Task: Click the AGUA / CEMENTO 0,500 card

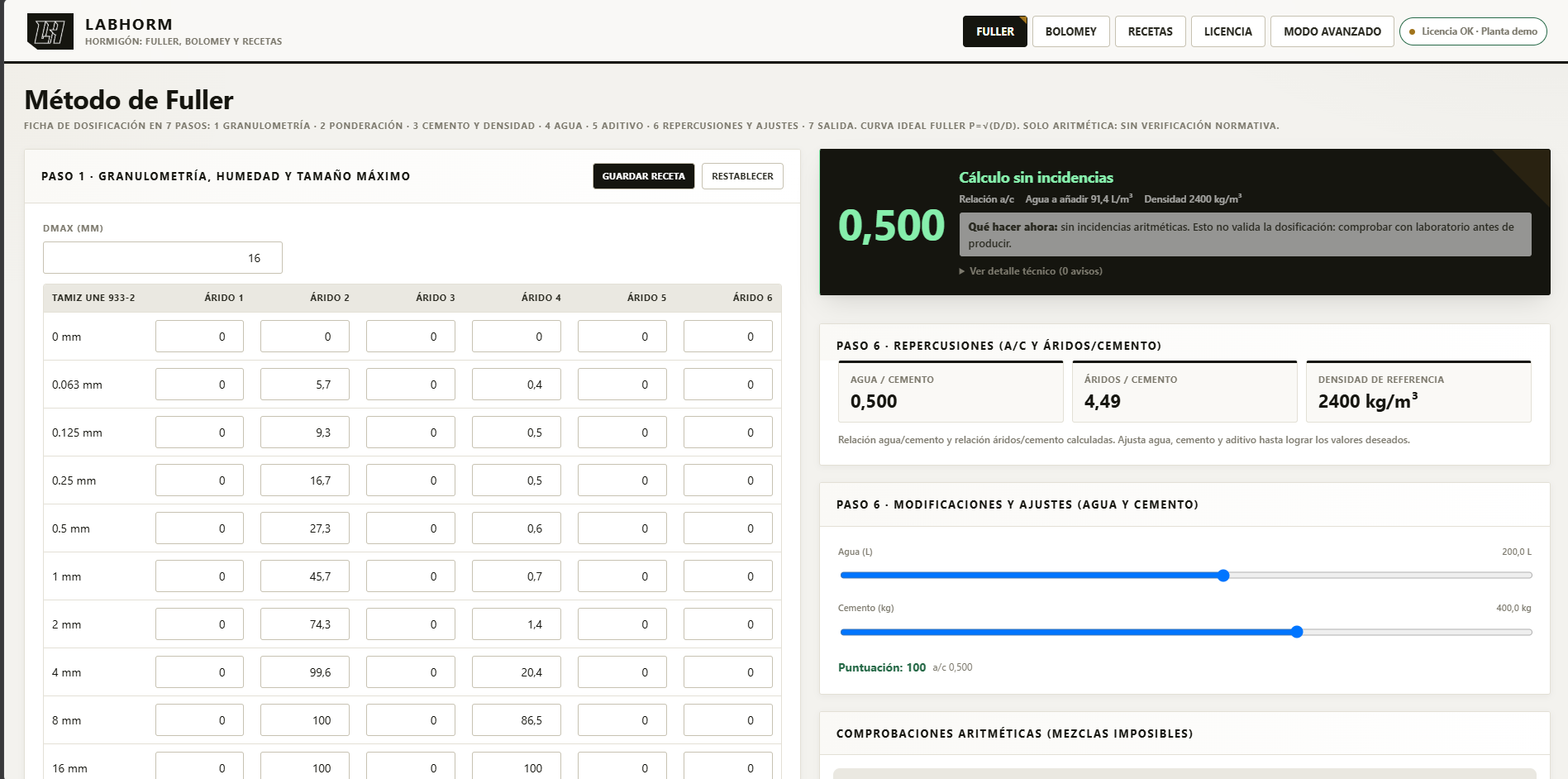Action: click(951, 392)
